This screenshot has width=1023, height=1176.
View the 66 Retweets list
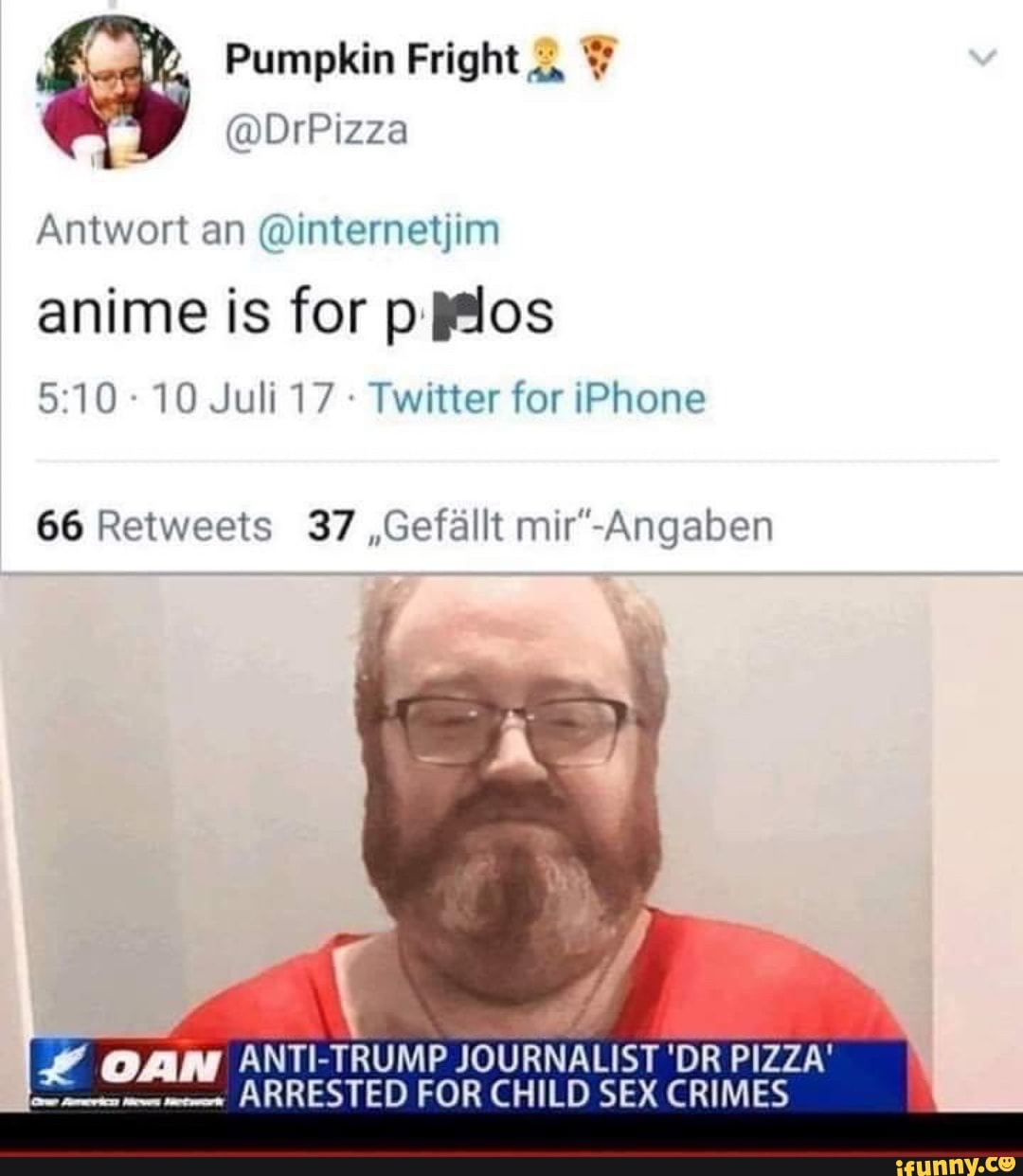153,526
